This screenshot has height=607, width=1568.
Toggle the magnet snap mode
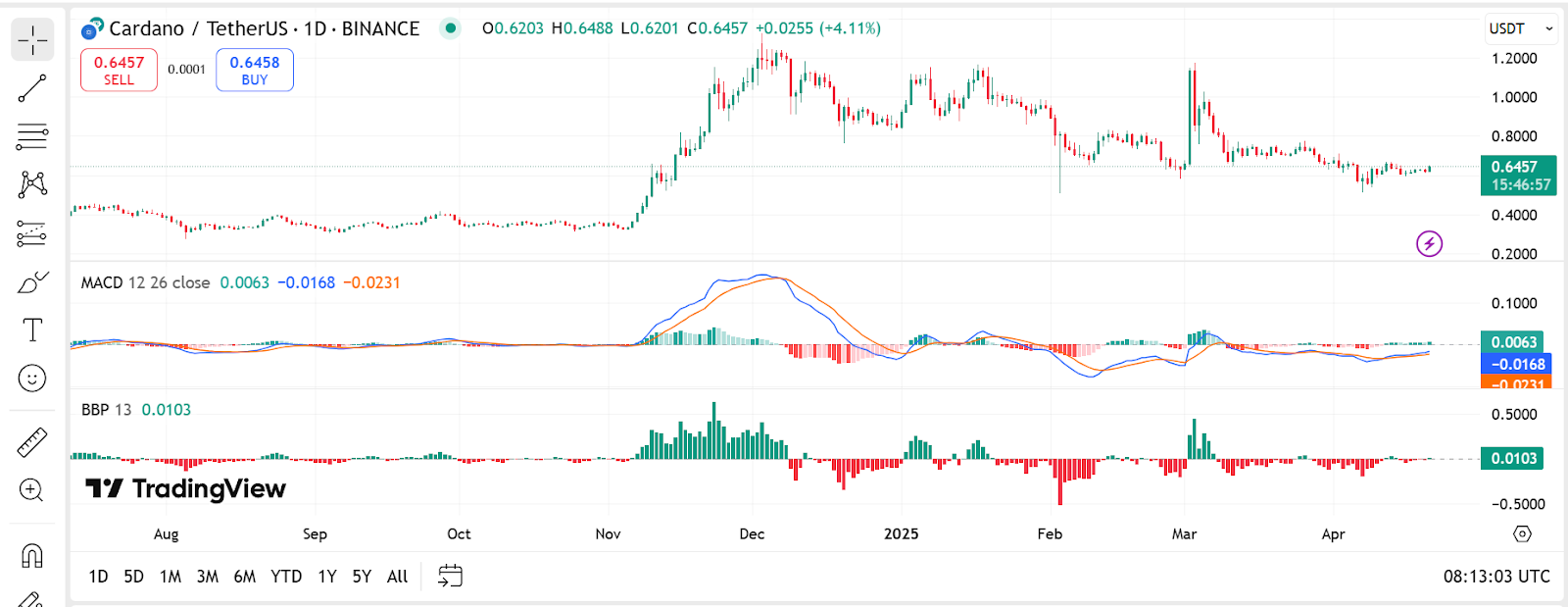32,556
